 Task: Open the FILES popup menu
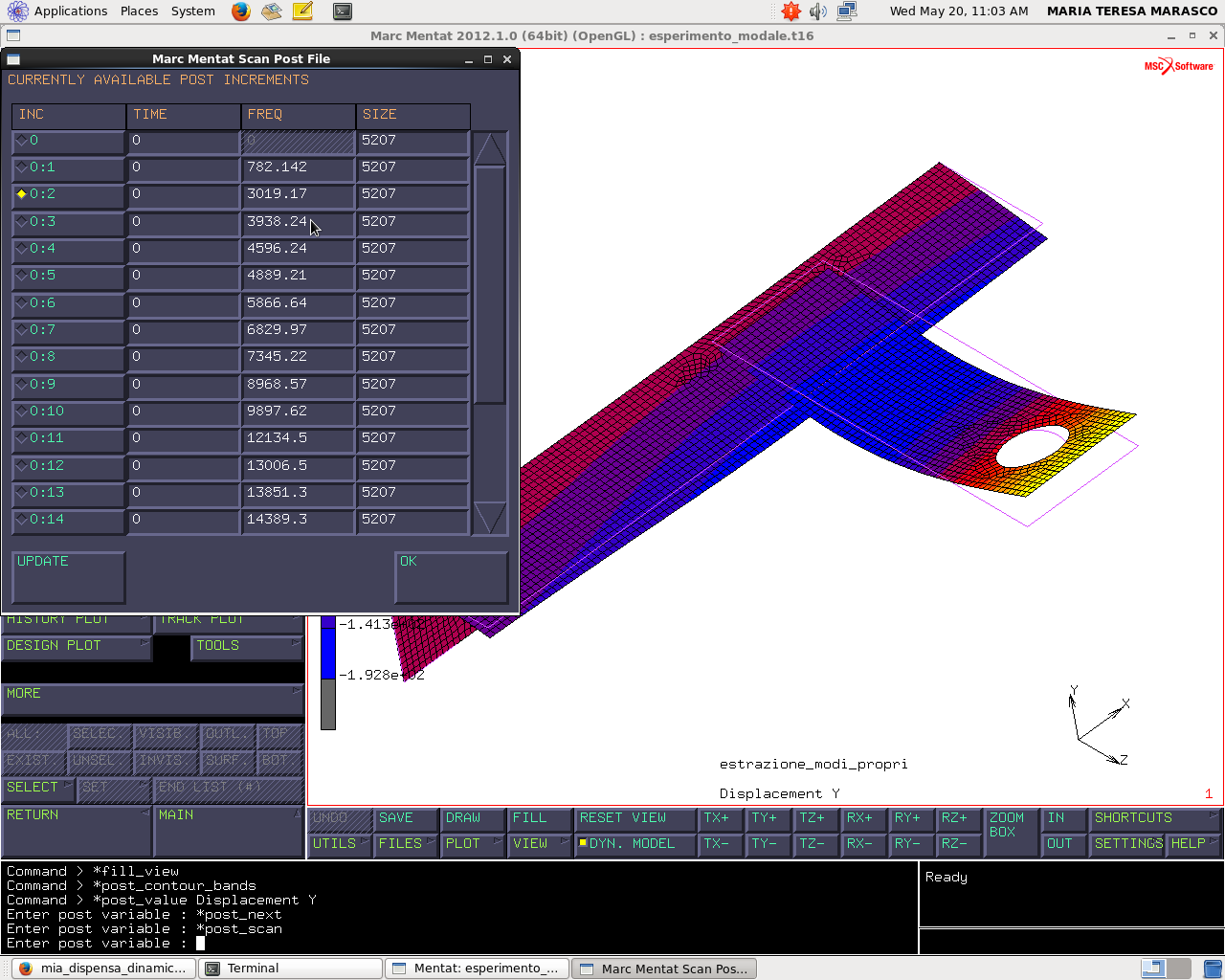point(406,844)
